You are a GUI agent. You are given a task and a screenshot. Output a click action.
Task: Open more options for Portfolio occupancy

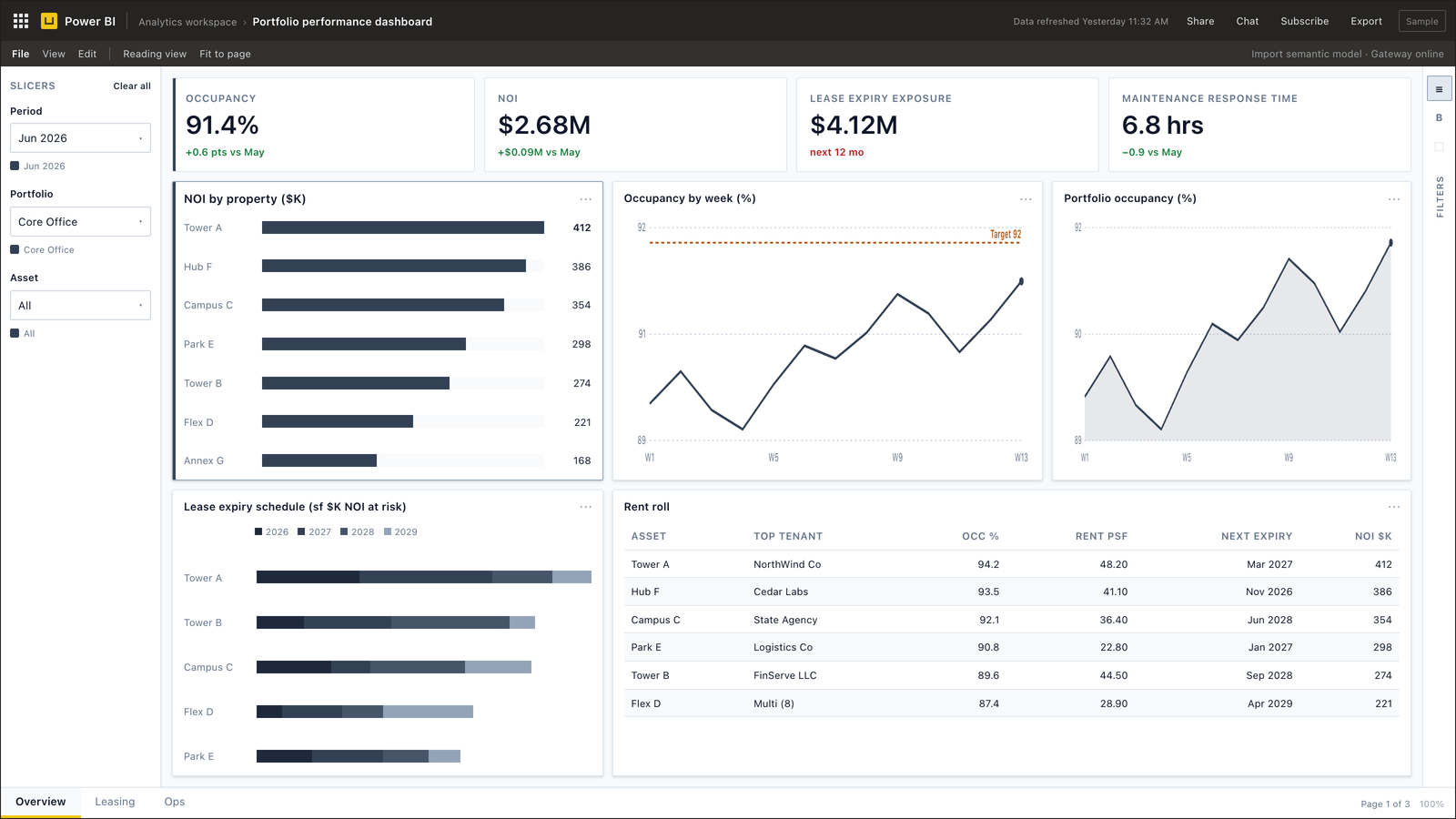click(x=1394, y=199)
